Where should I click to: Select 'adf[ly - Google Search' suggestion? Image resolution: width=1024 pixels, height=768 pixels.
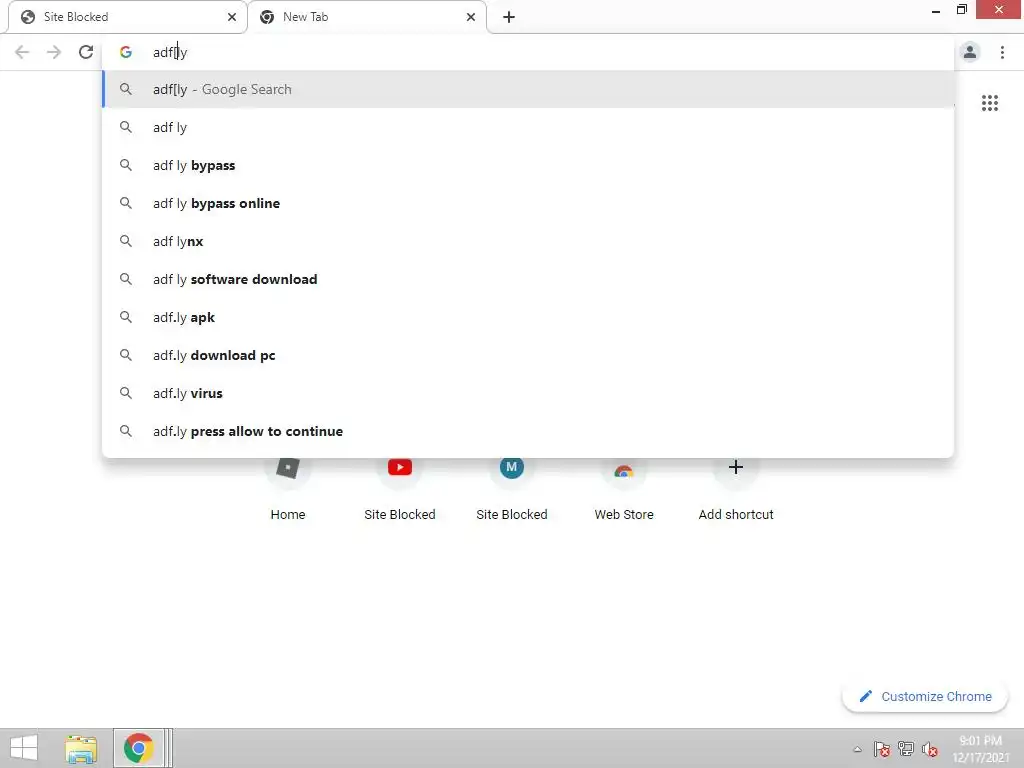point(528,89)
